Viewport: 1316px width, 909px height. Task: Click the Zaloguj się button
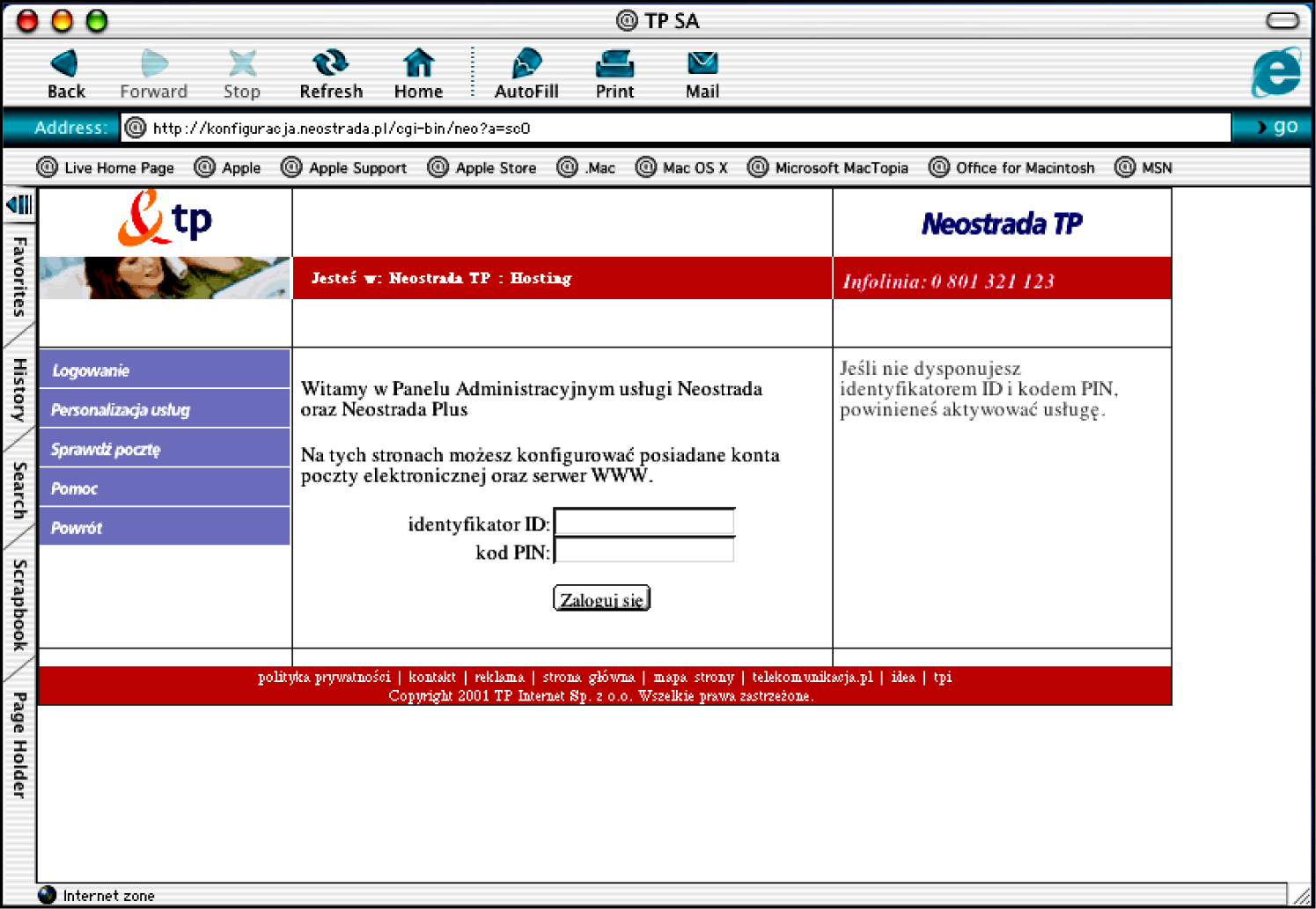601,598
